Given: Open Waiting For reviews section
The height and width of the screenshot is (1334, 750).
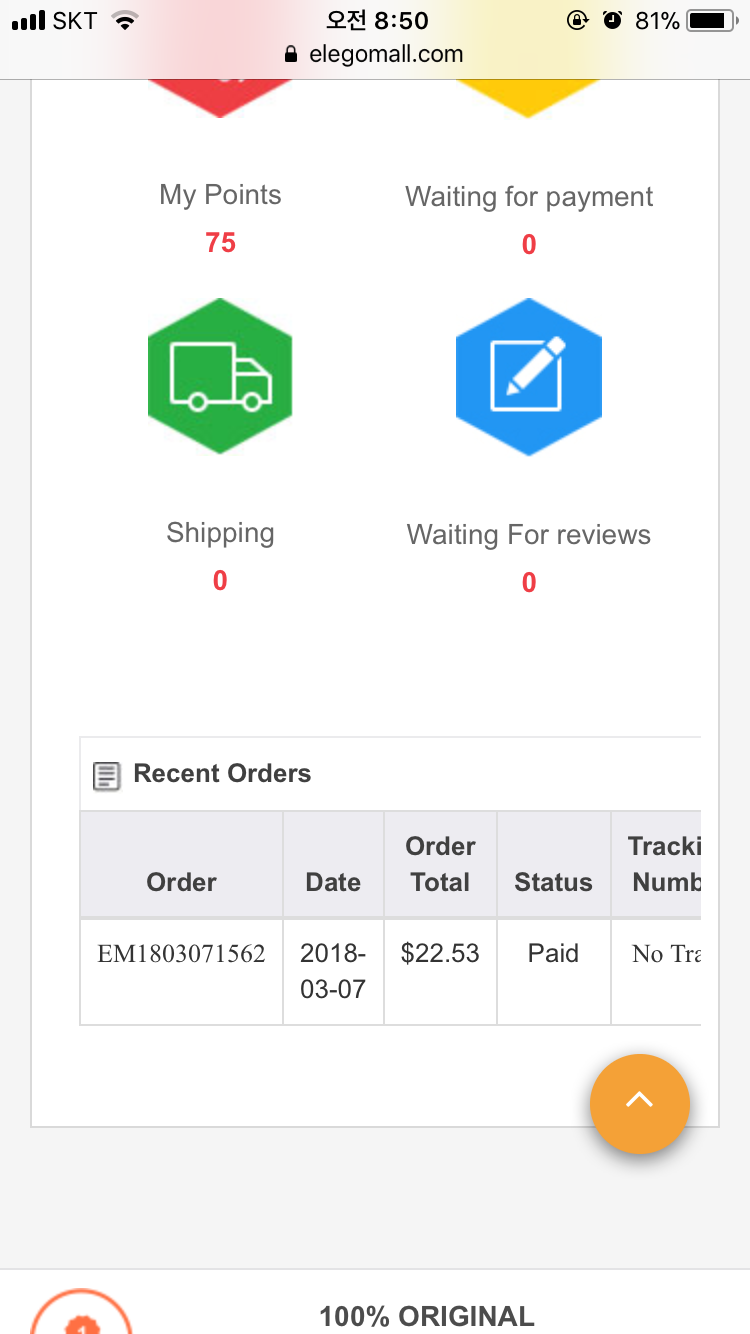Looking at the screenshot, I should tap(528, 535).
